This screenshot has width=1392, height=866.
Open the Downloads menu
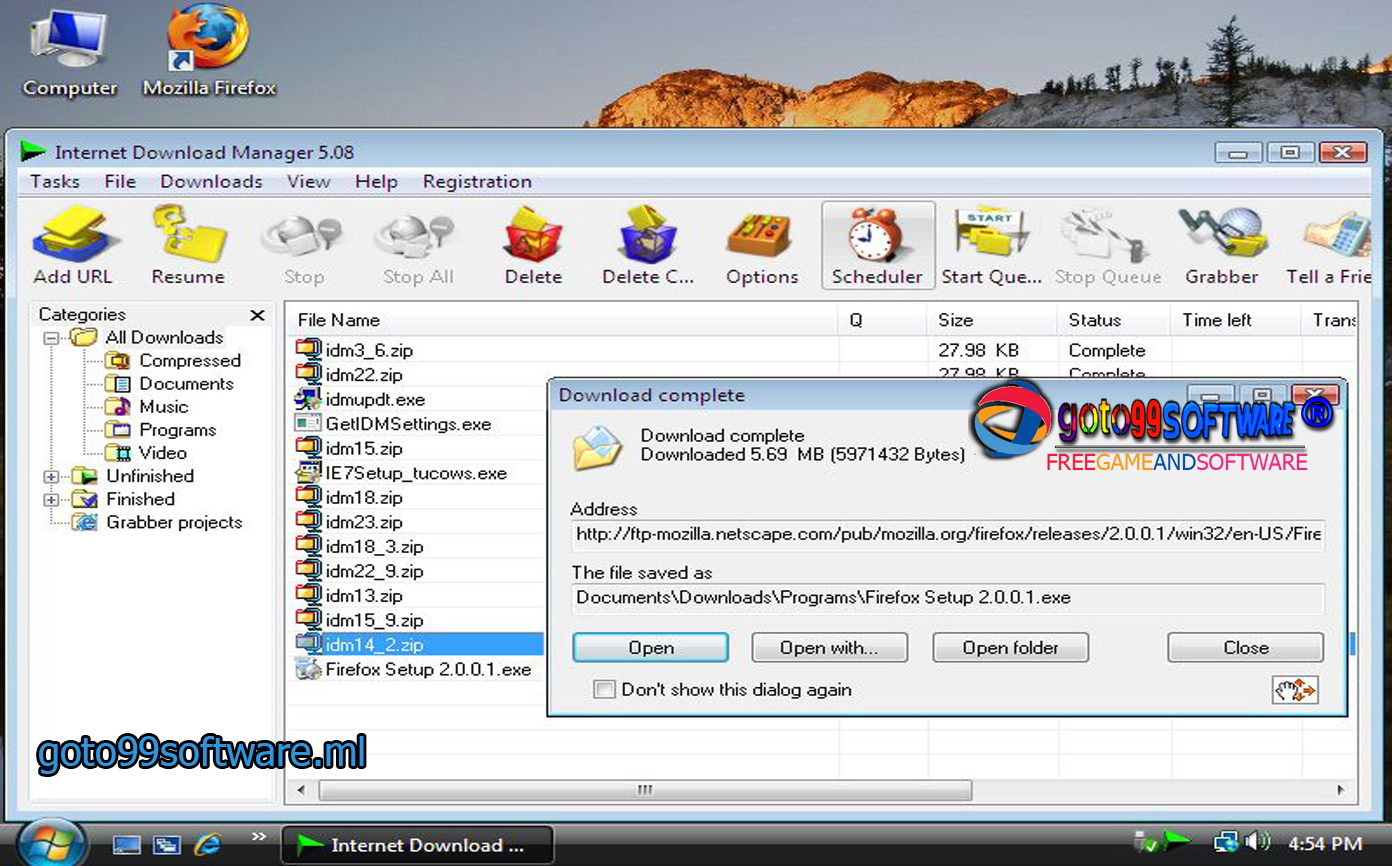[211, 181]
